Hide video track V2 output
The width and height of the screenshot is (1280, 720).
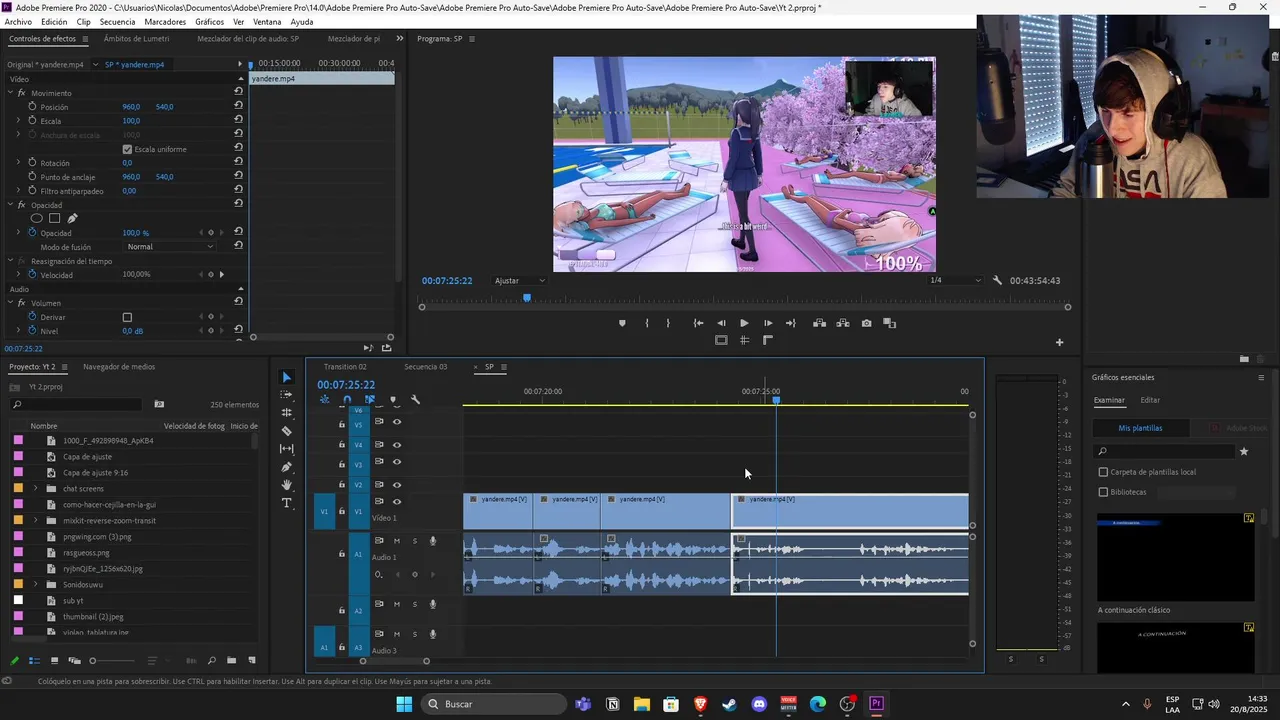[x=397, y=485]
